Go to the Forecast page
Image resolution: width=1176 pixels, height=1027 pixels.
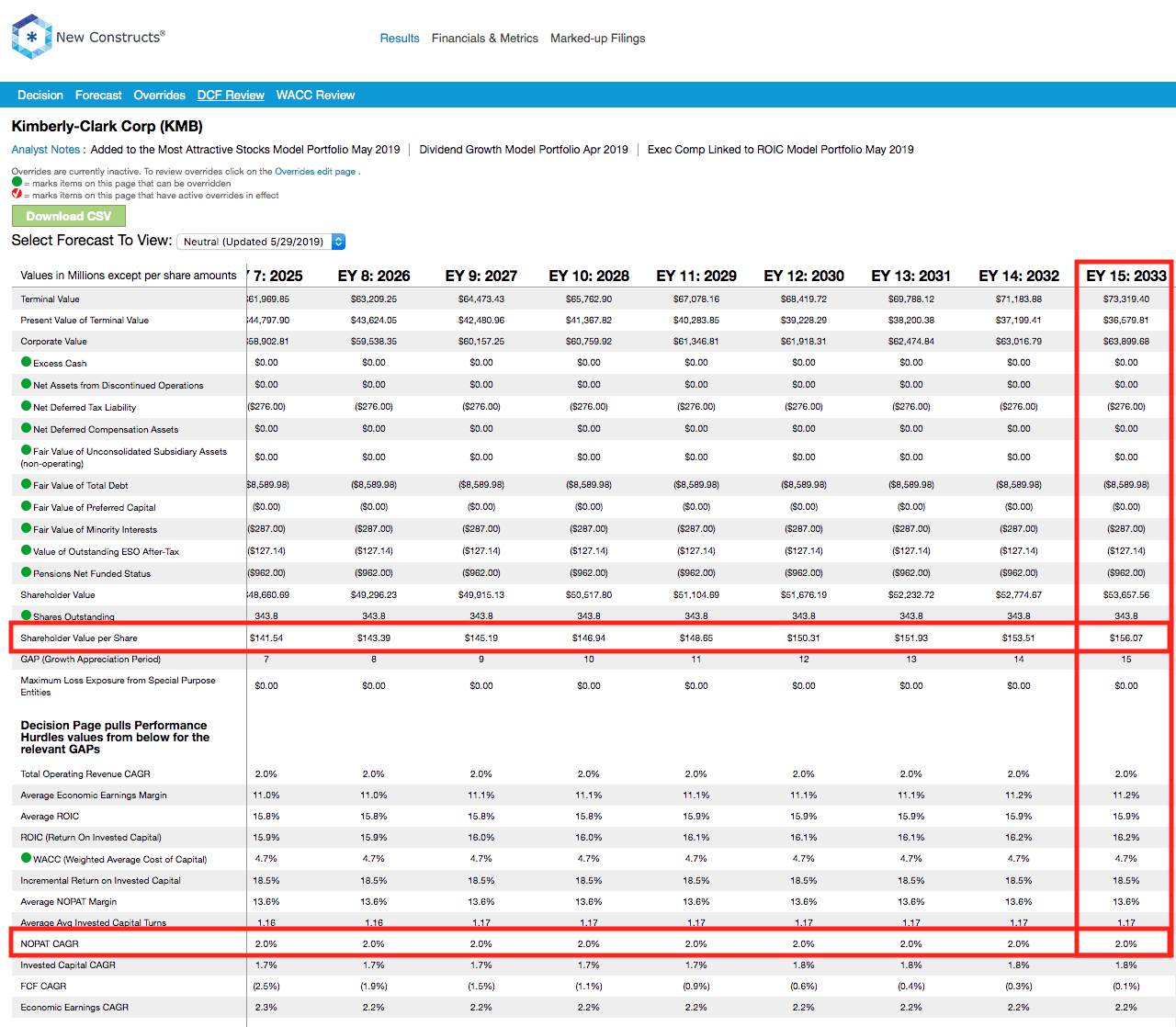[98, 95]
